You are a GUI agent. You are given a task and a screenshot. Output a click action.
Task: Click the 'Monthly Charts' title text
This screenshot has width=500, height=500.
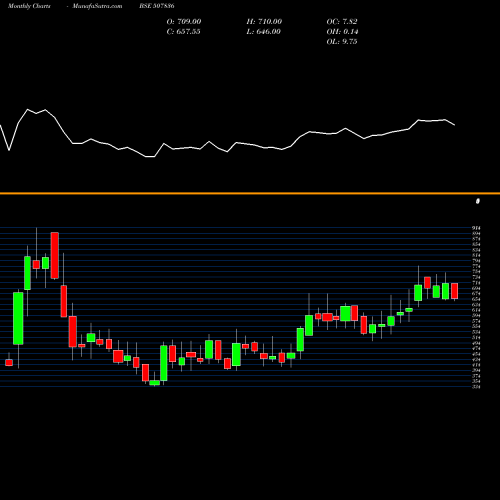(x=29, y=6)
